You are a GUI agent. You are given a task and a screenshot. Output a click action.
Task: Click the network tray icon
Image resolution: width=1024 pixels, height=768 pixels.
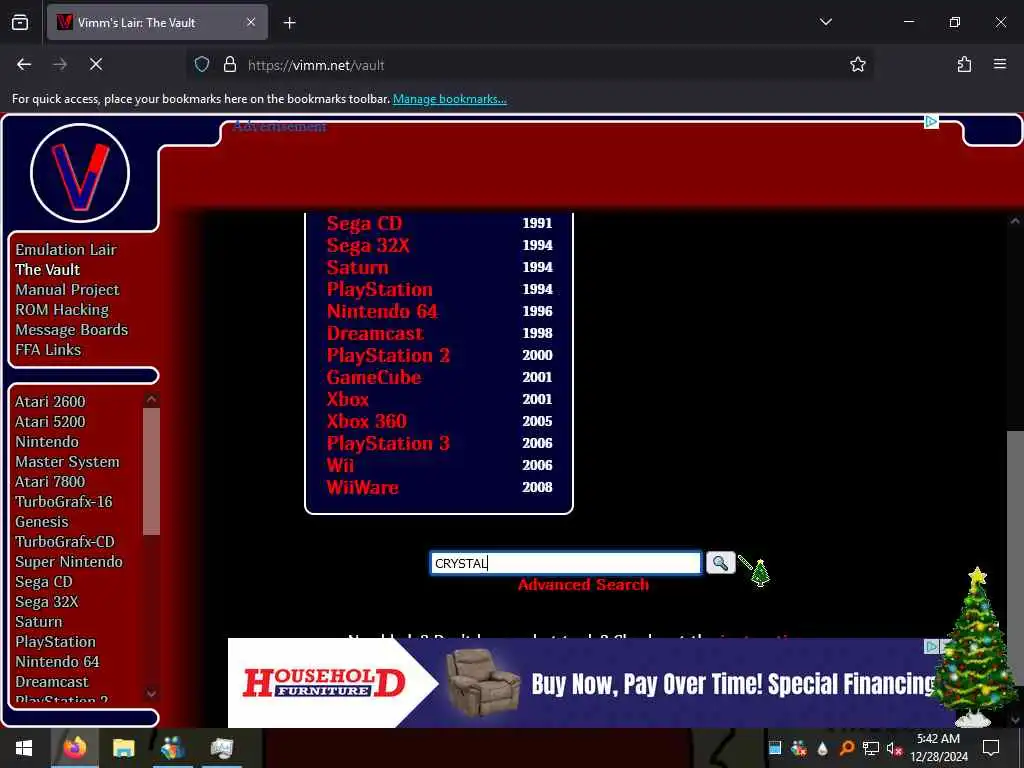click(871, 748)
